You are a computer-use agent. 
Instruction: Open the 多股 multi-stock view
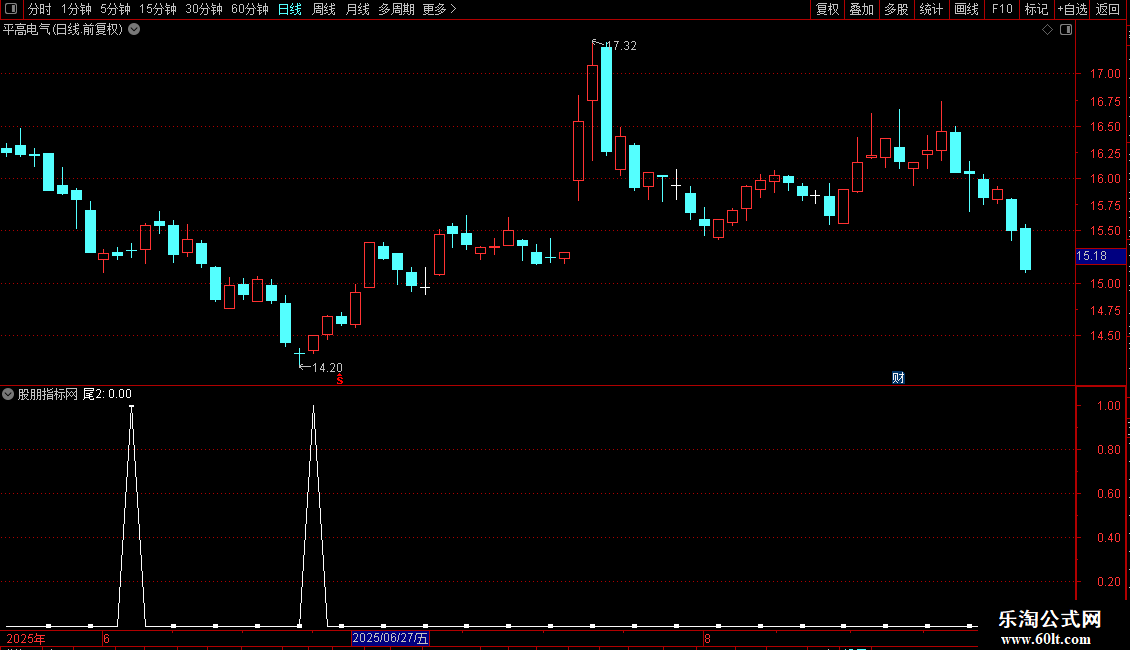[x=896, y=9]
